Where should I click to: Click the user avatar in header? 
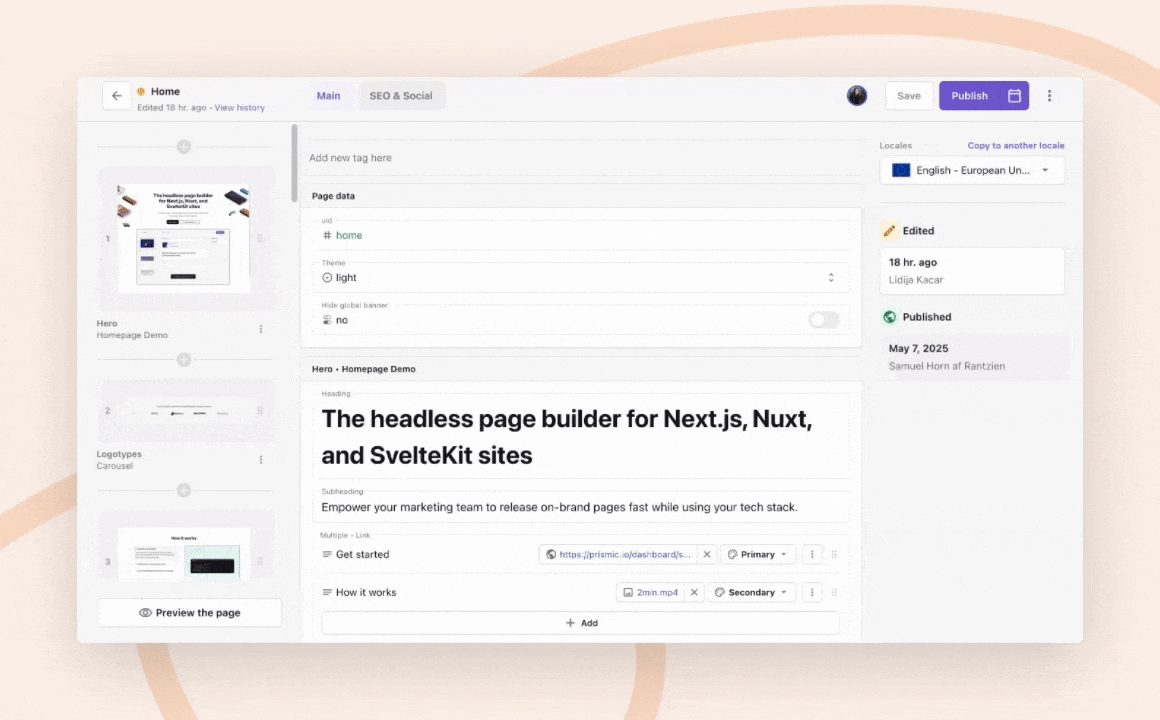tap(857, 96)
